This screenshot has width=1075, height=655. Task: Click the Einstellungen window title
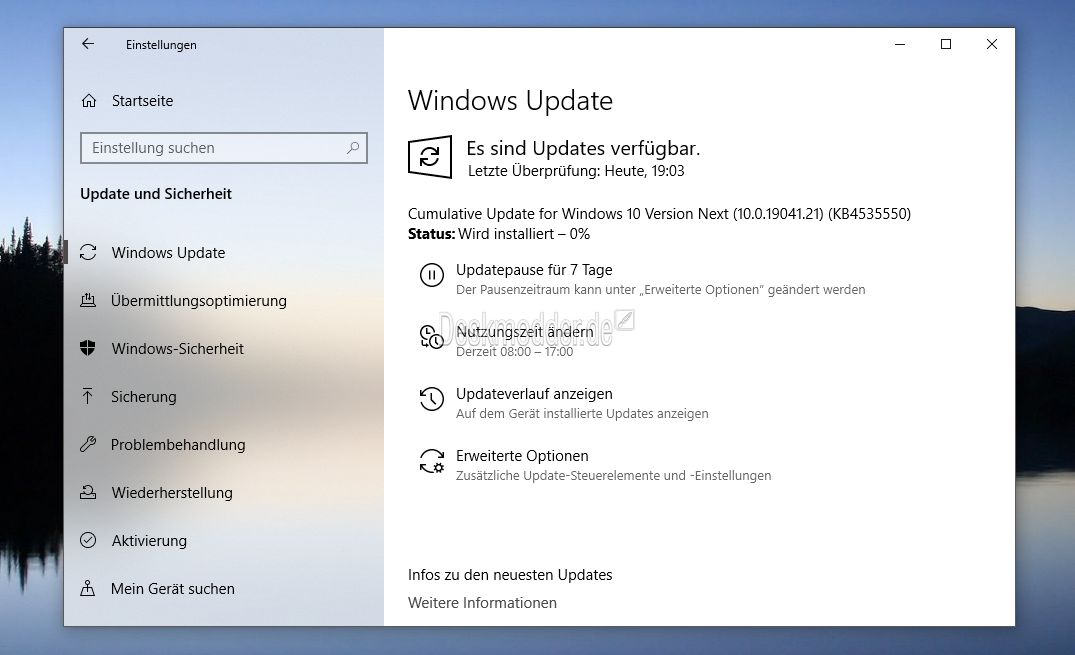[x=161, y=45]
